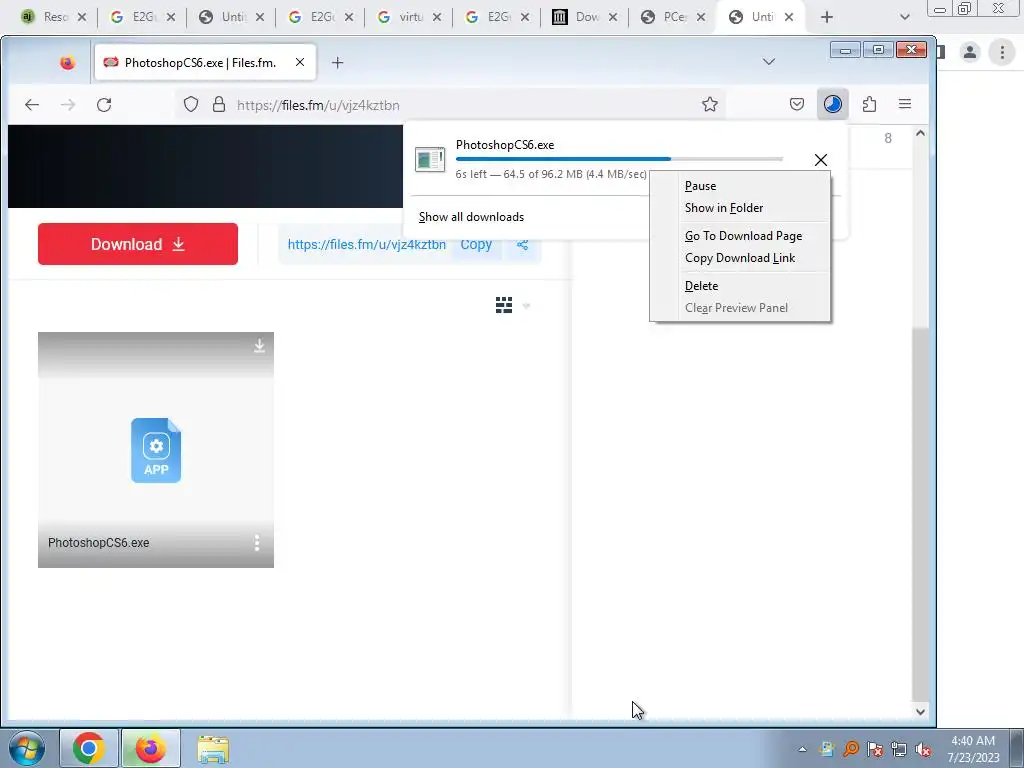Cancel the PhotoshopCS6.exe download with the X

tap(821, 160)
